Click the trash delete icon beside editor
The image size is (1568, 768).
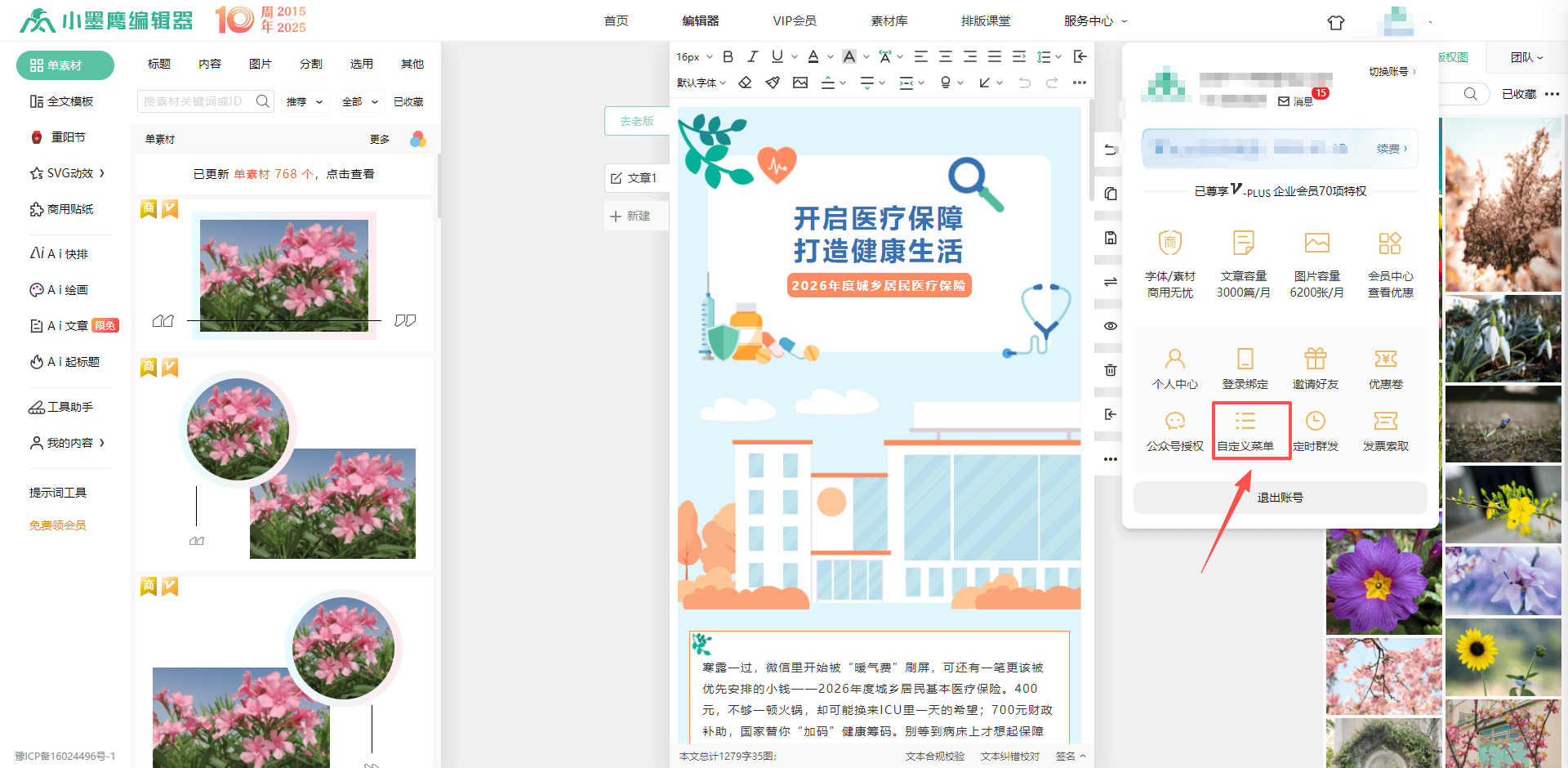1111,370
